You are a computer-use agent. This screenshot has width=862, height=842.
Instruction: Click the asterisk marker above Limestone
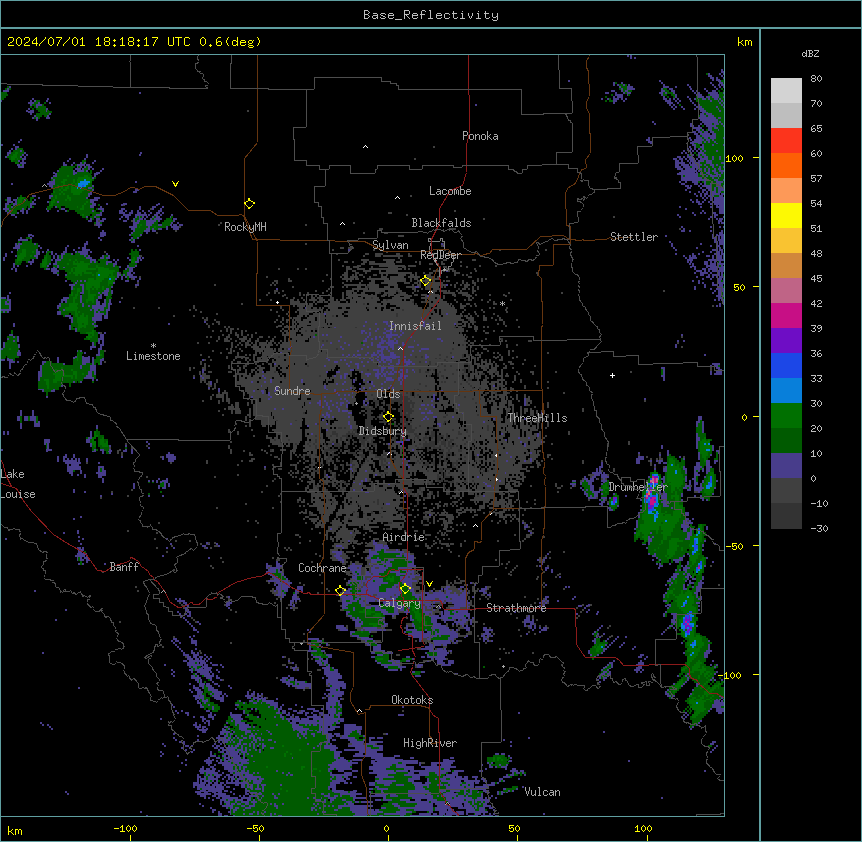pos(153,345)
